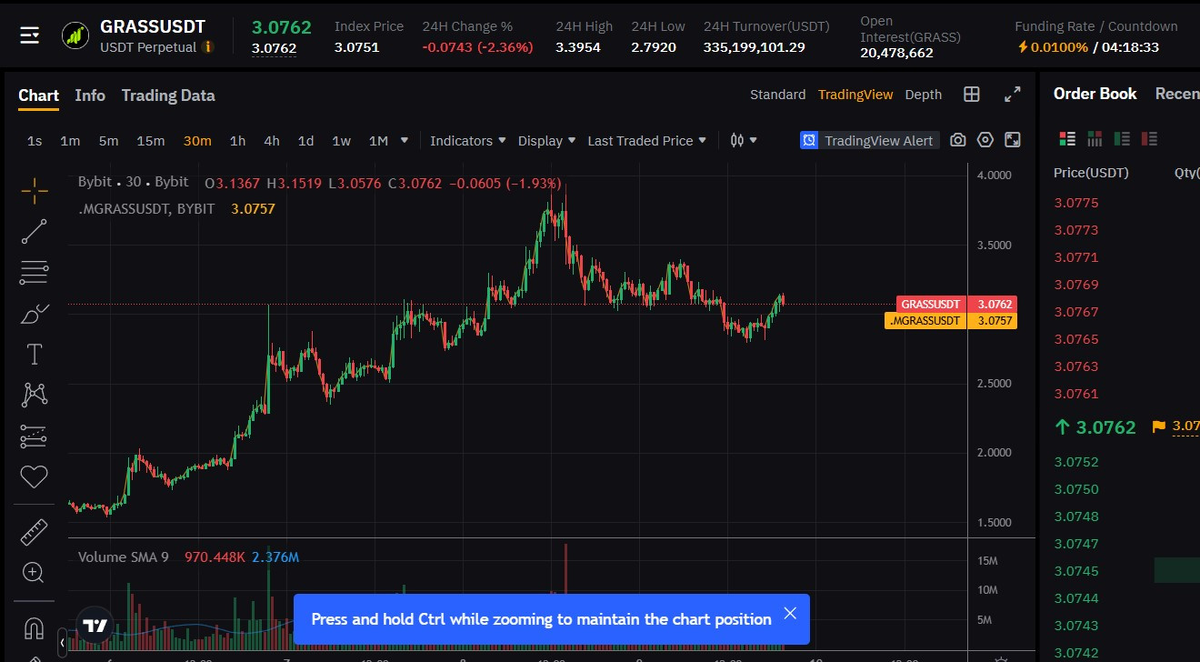Open the Last Traded Price dropdown
The image size is (1200, 662).
pyautogui.click(x=647, y=141)
